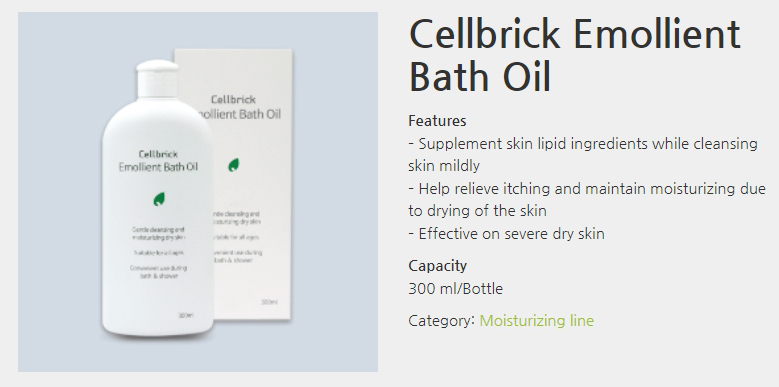Click the green leaf icon on the bottle
The image size is (779, 387).
point(158,199)
